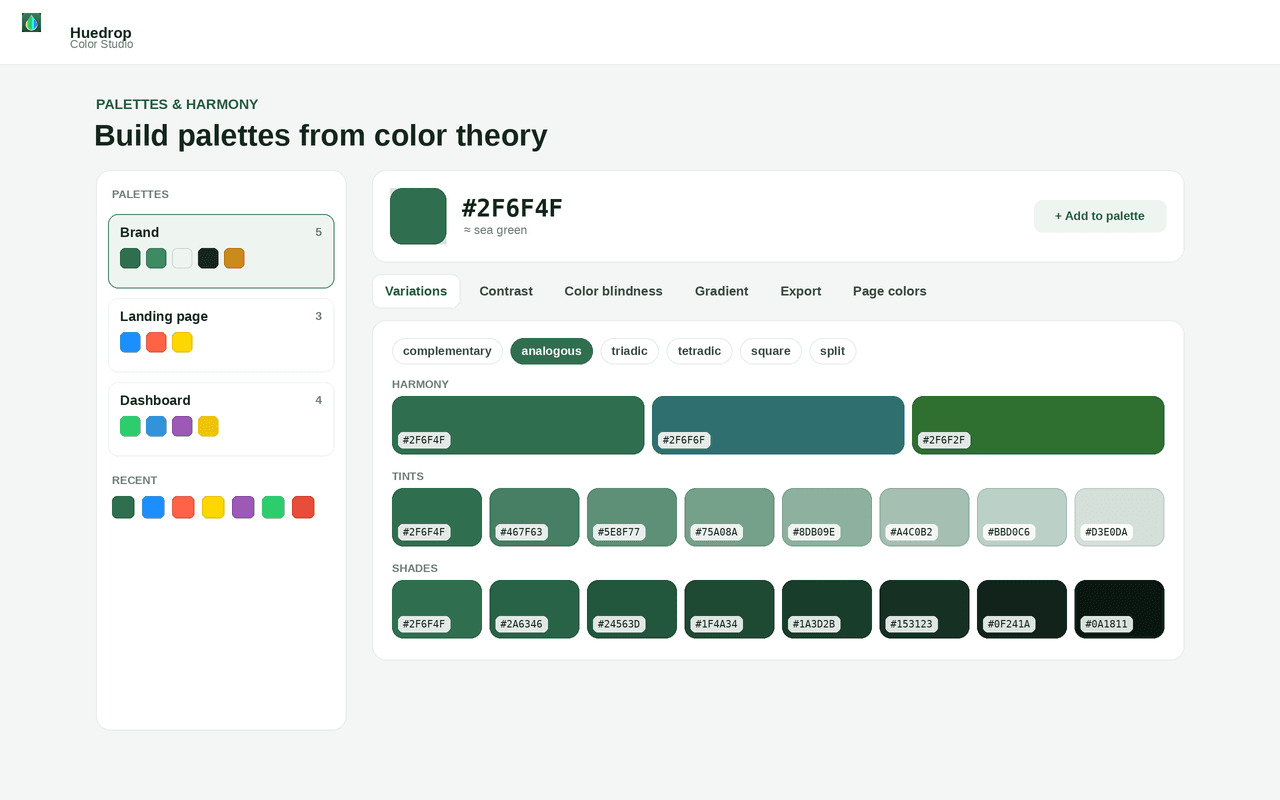This screenshot has width=1280, height=800.
Task: Open the Dashboard palette card
Action: tap(221, 419)
